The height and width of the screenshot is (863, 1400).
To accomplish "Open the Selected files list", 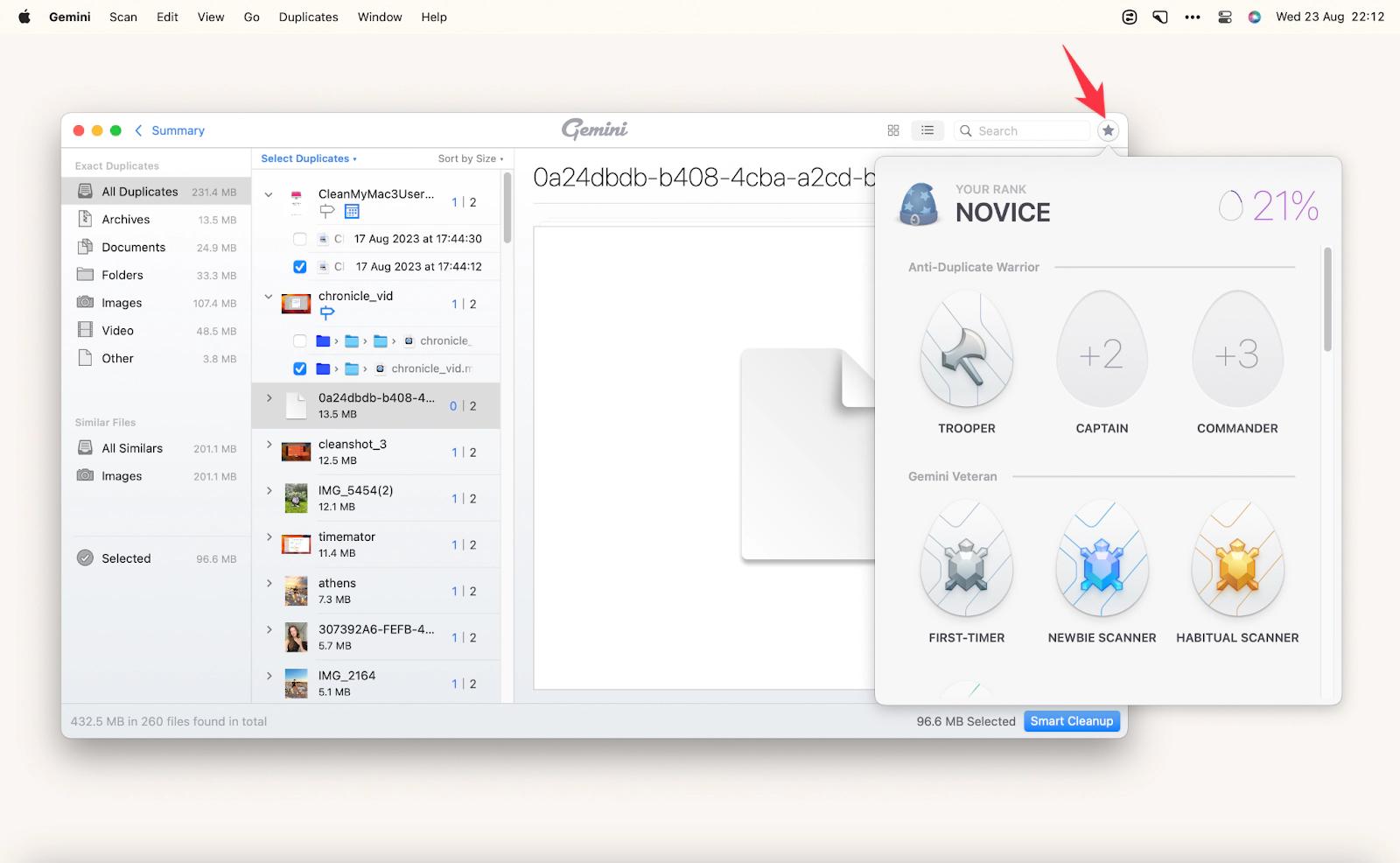I will click(x=156, y=558).
